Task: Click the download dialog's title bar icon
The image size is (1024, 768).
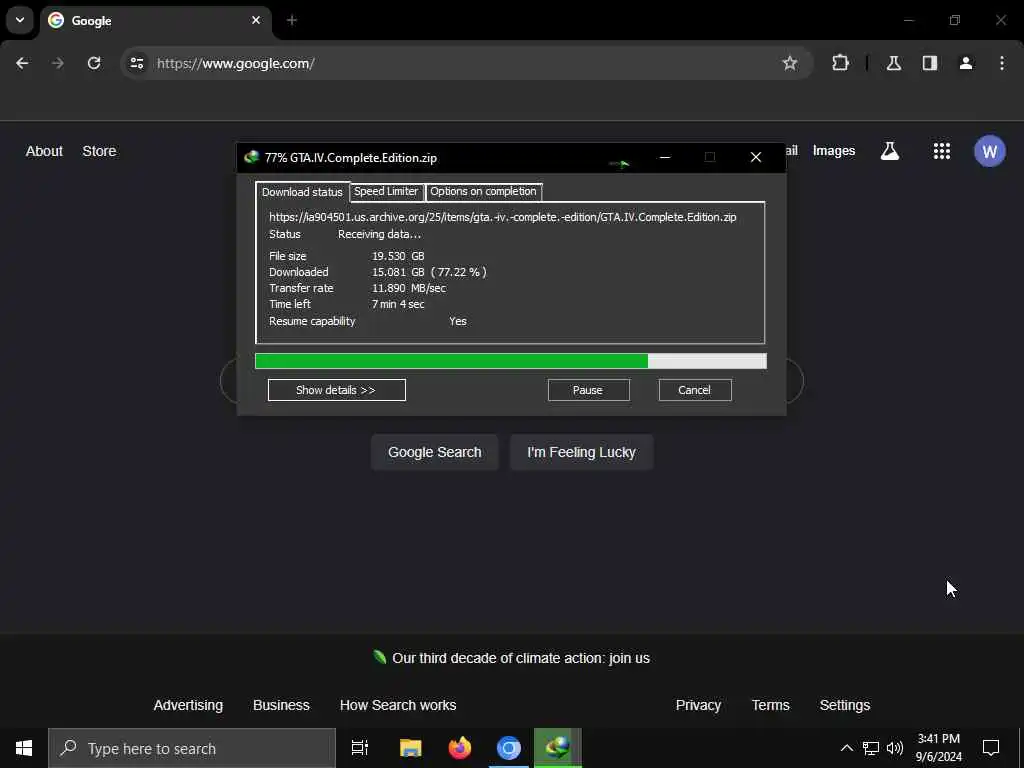Action: [251, 157]
